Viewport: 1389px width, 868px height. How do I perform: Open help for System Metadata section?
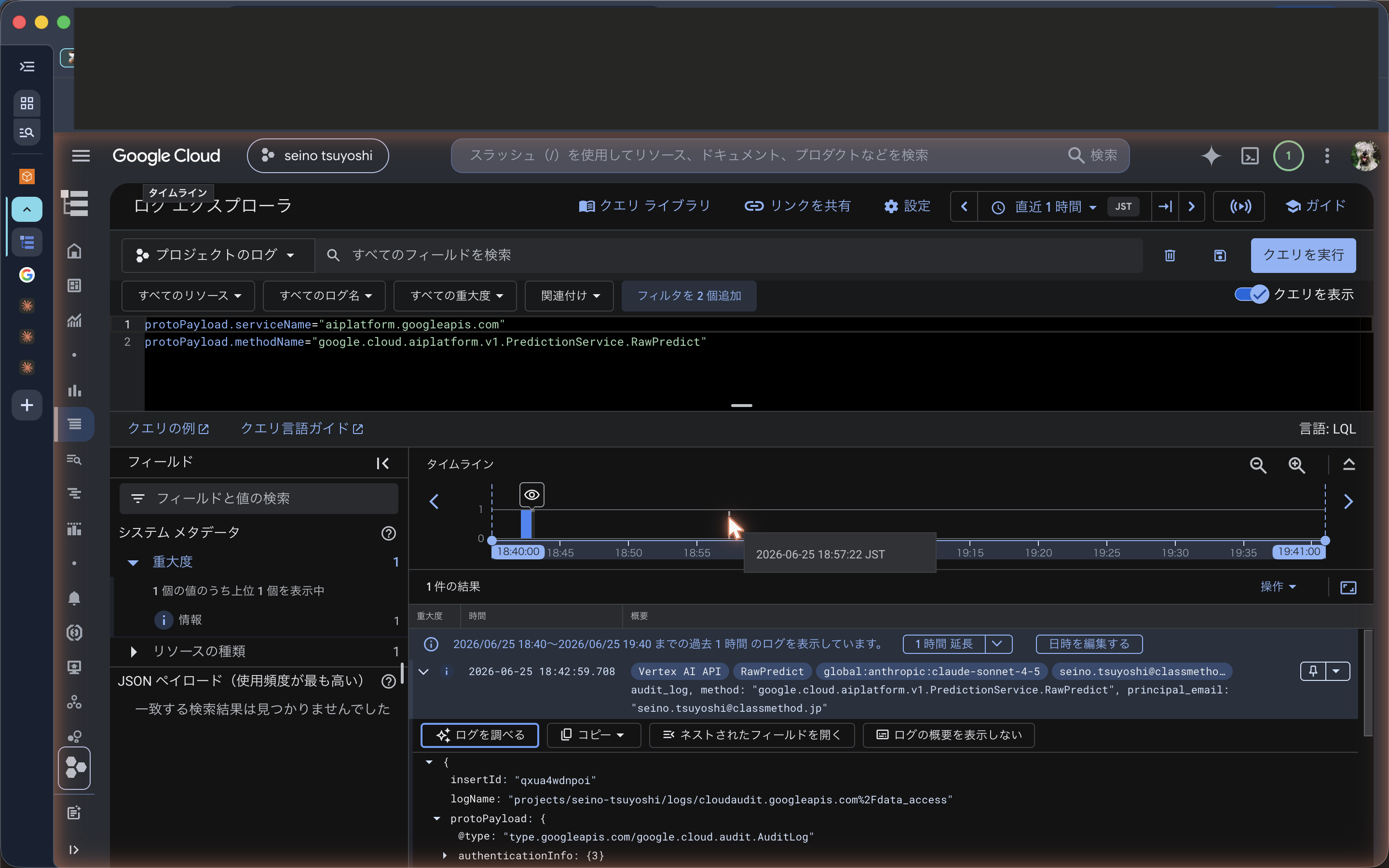(389, 533)
